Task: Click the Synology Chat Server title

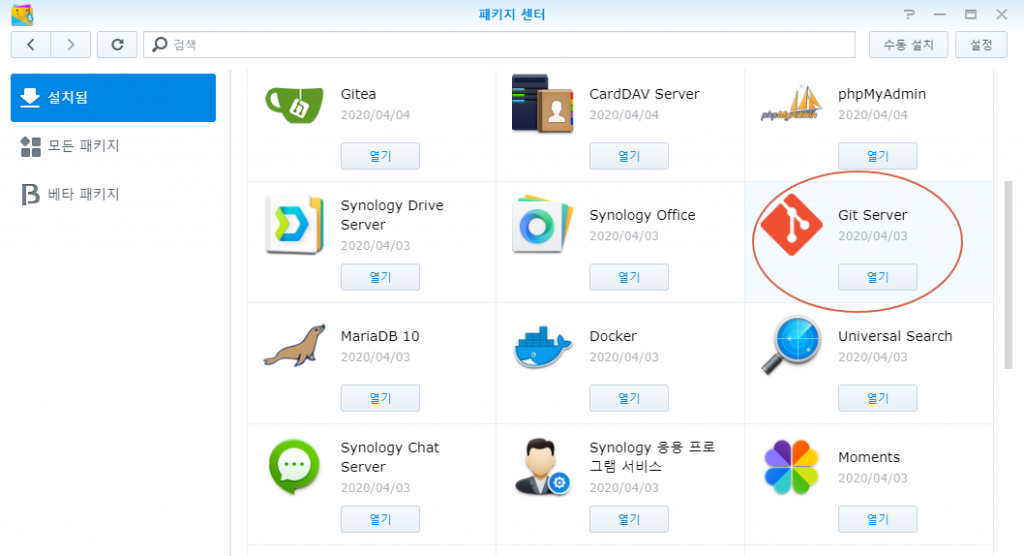Action: 390,457
